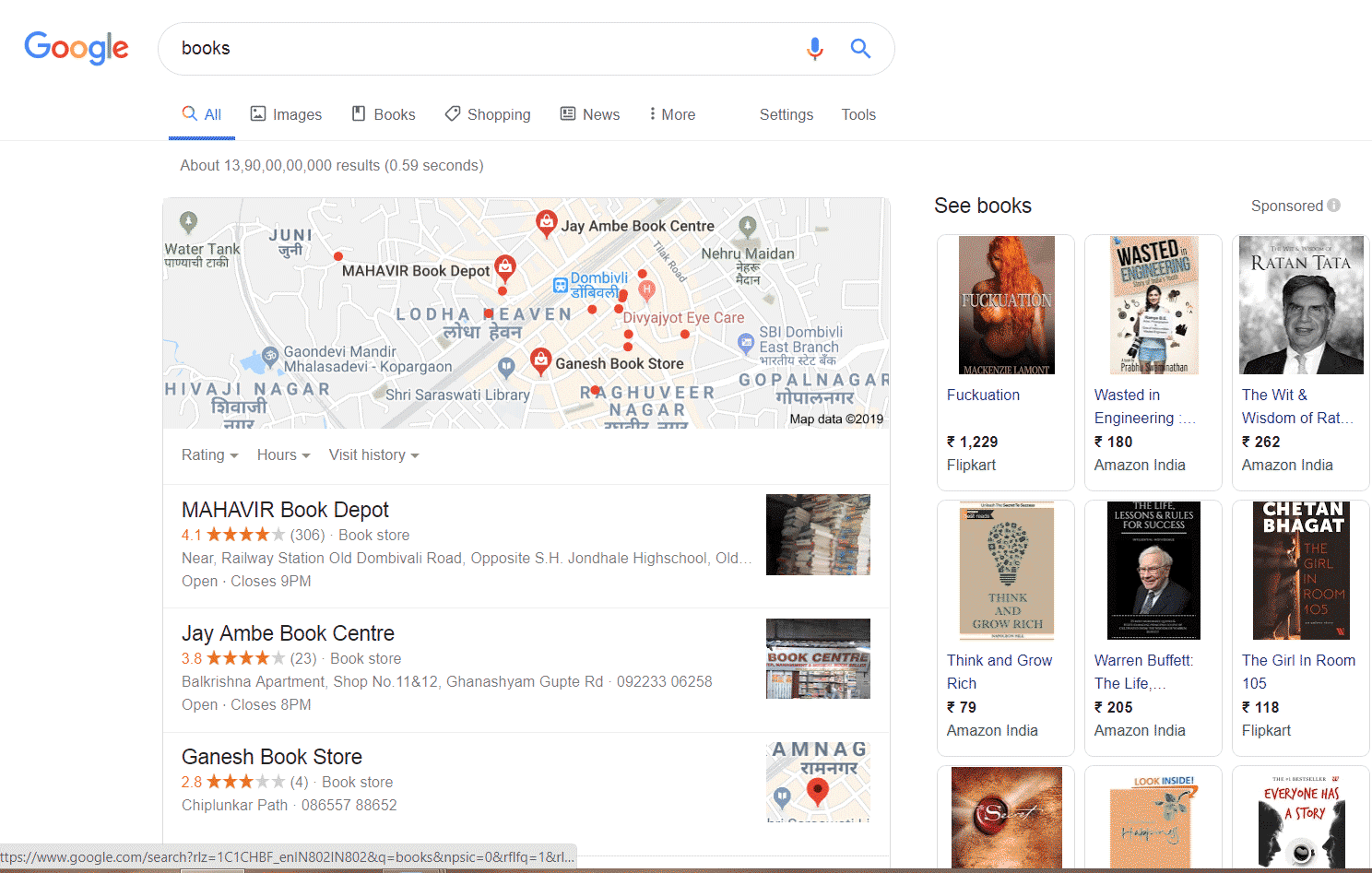Click the blue search magnifier button

(860, 49)
